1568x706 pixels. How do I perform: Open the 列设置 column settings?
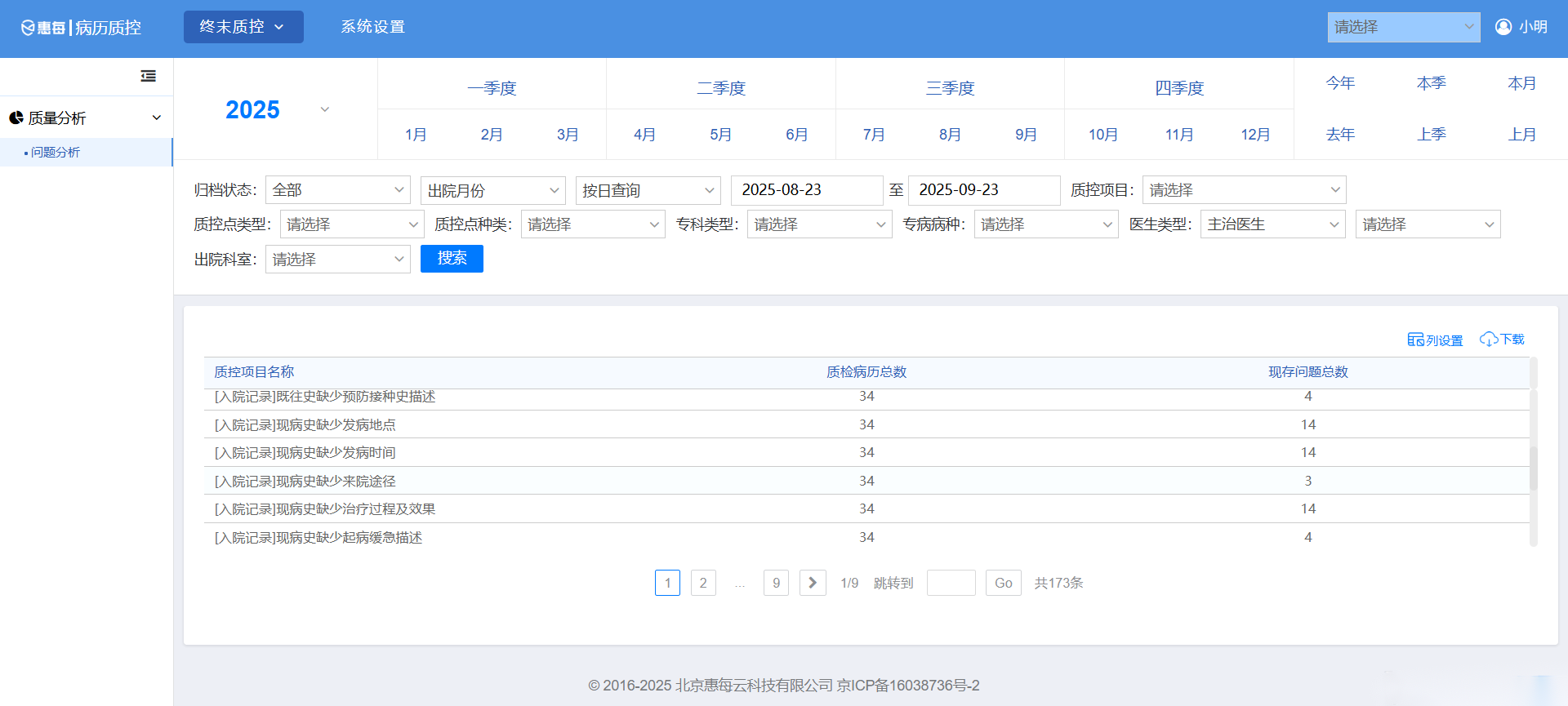coord(1435,340)
